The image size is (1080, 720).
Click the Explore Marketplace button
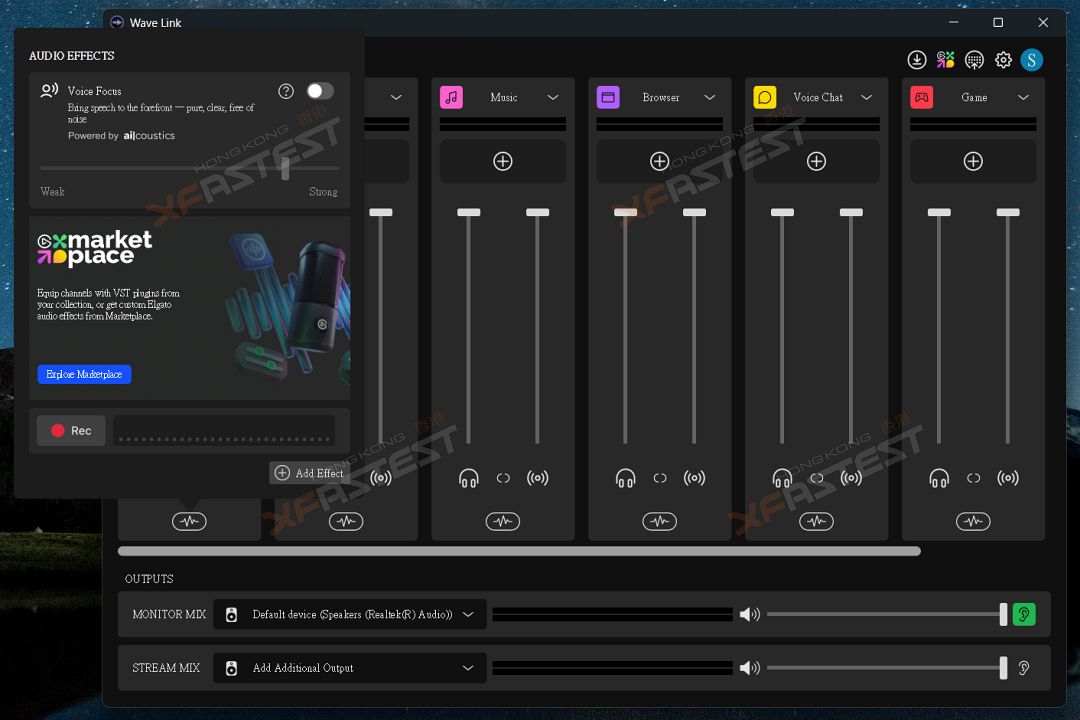(x=84, y=374)
